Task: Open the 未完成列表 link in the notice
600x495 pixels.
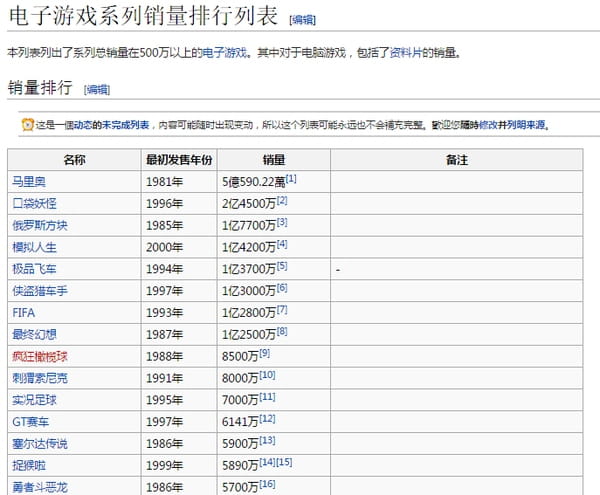Action: point(126,125)
